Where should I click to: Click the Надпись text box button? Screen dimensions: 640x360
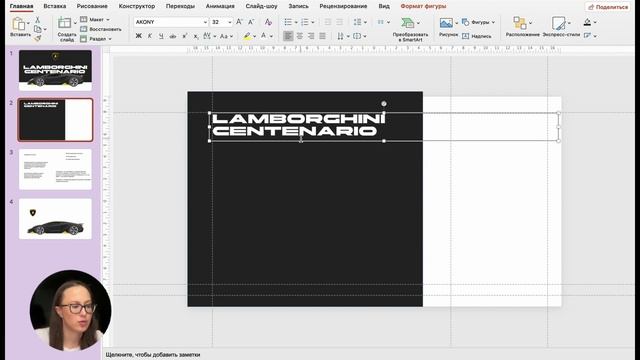[x=477, y=36]
